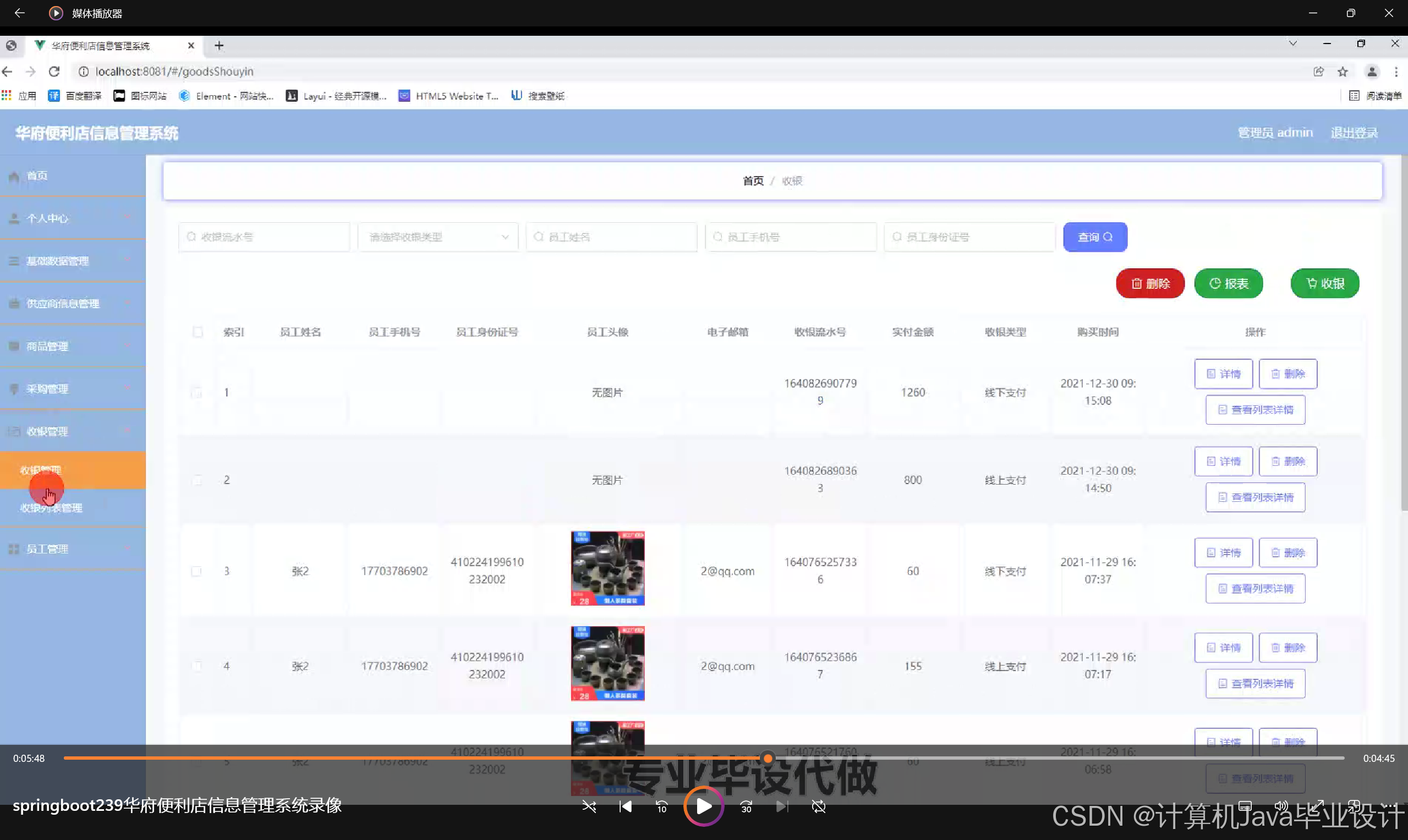The image size is (1408, 840).
Task: Skip back 10 seconds in player
Action: pos(661,806)
